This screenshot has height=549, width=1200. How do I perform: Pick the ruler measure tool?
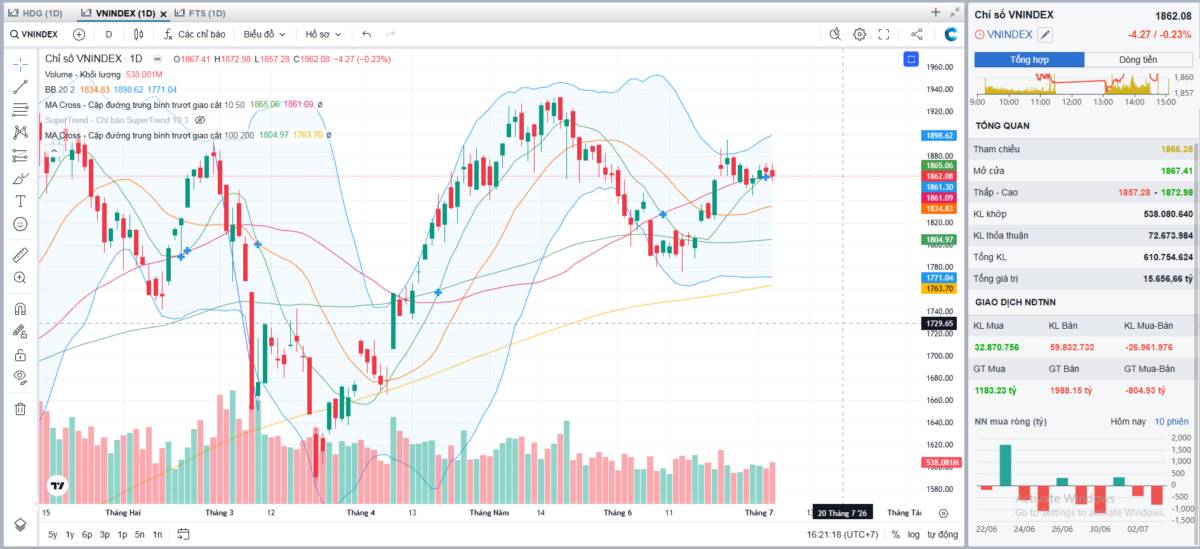coord(19,254)
